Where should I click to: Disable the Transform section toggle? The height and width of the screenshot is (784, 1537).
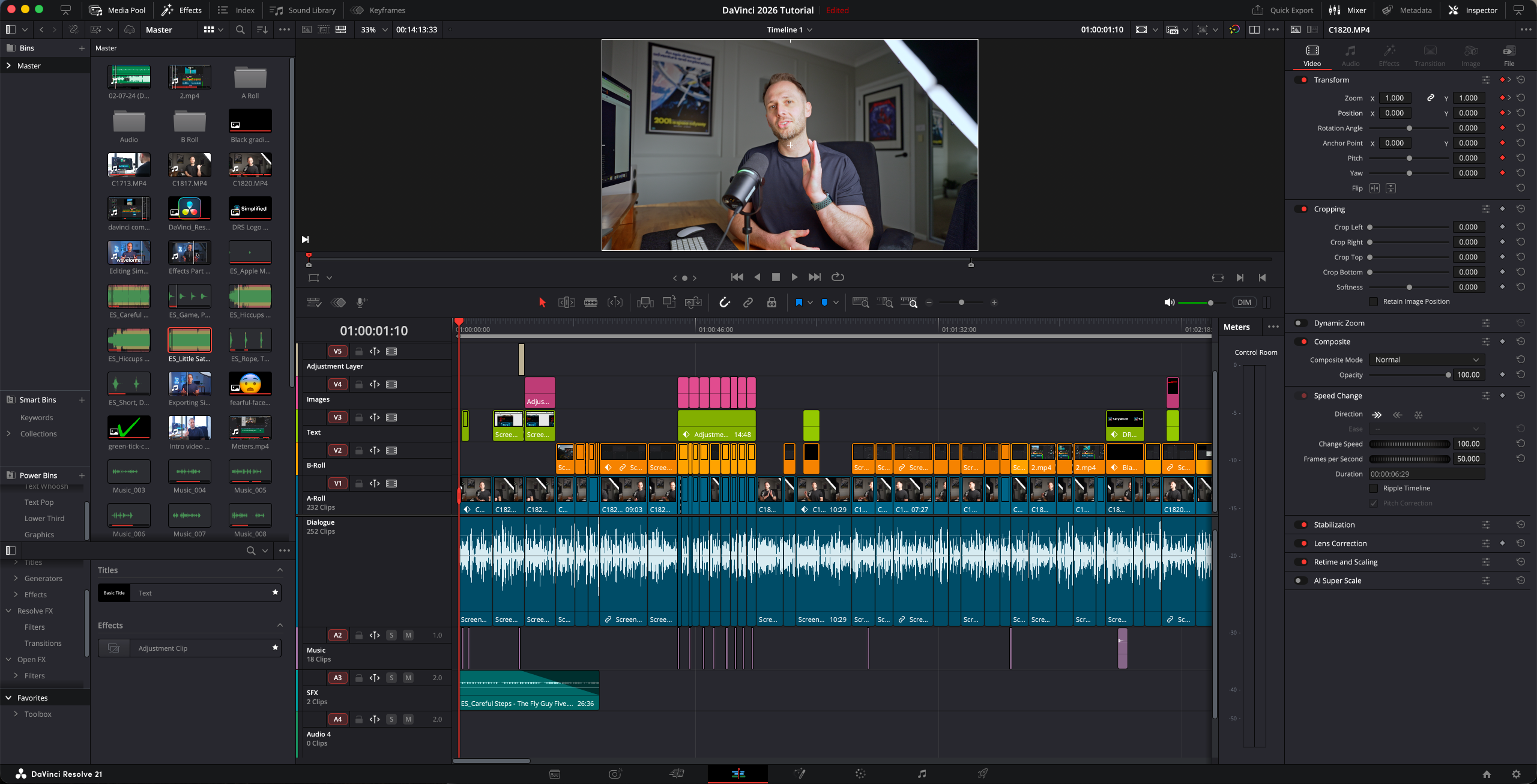(x=1301, y=80)
